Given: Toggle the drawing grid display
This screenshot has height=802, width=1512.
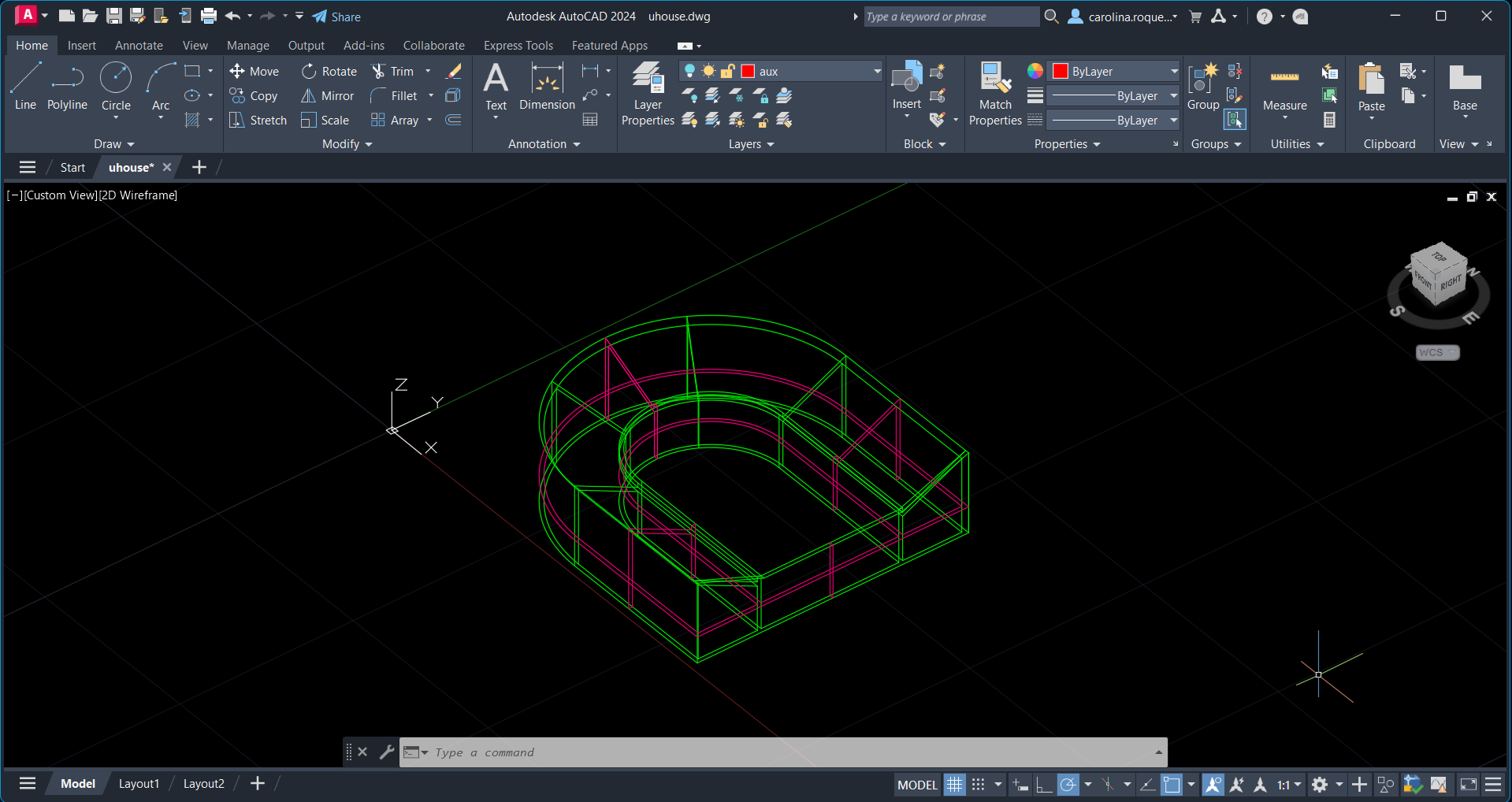Looking at the screenshot, I should (954, 784).
